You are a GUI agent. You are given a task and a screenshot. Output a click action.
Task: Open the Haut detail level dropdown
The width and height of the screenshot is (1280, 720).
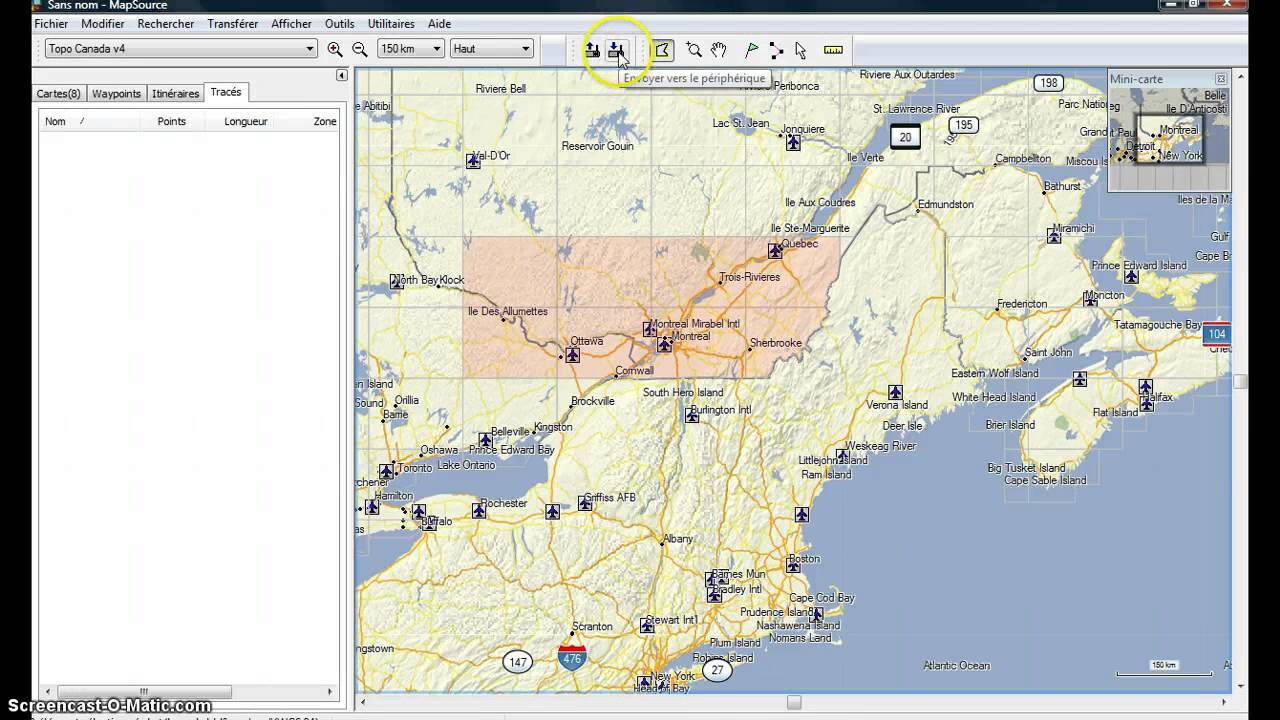(491, 48)
